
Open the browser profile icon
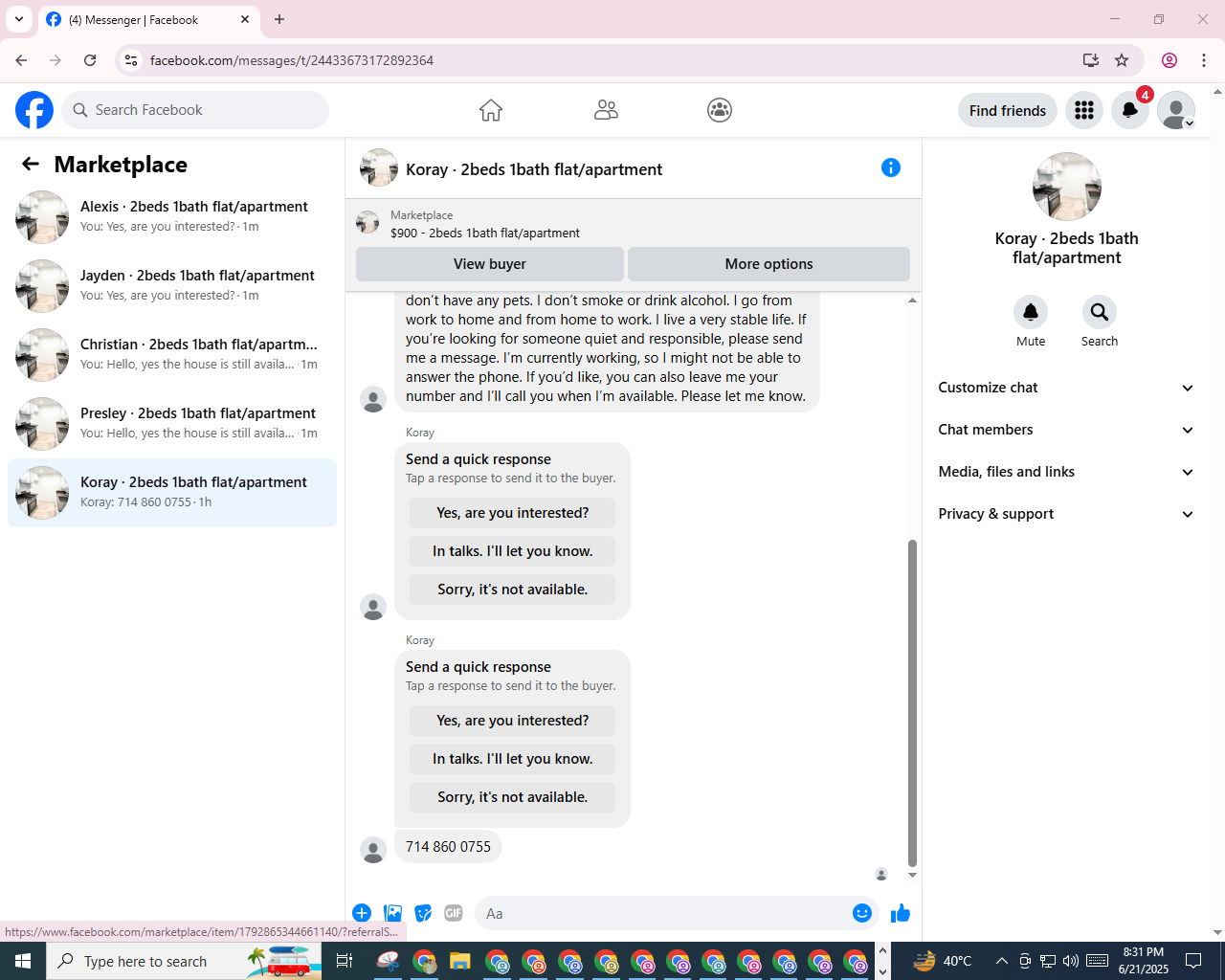pyautogui.click(x=1169, y=60)
